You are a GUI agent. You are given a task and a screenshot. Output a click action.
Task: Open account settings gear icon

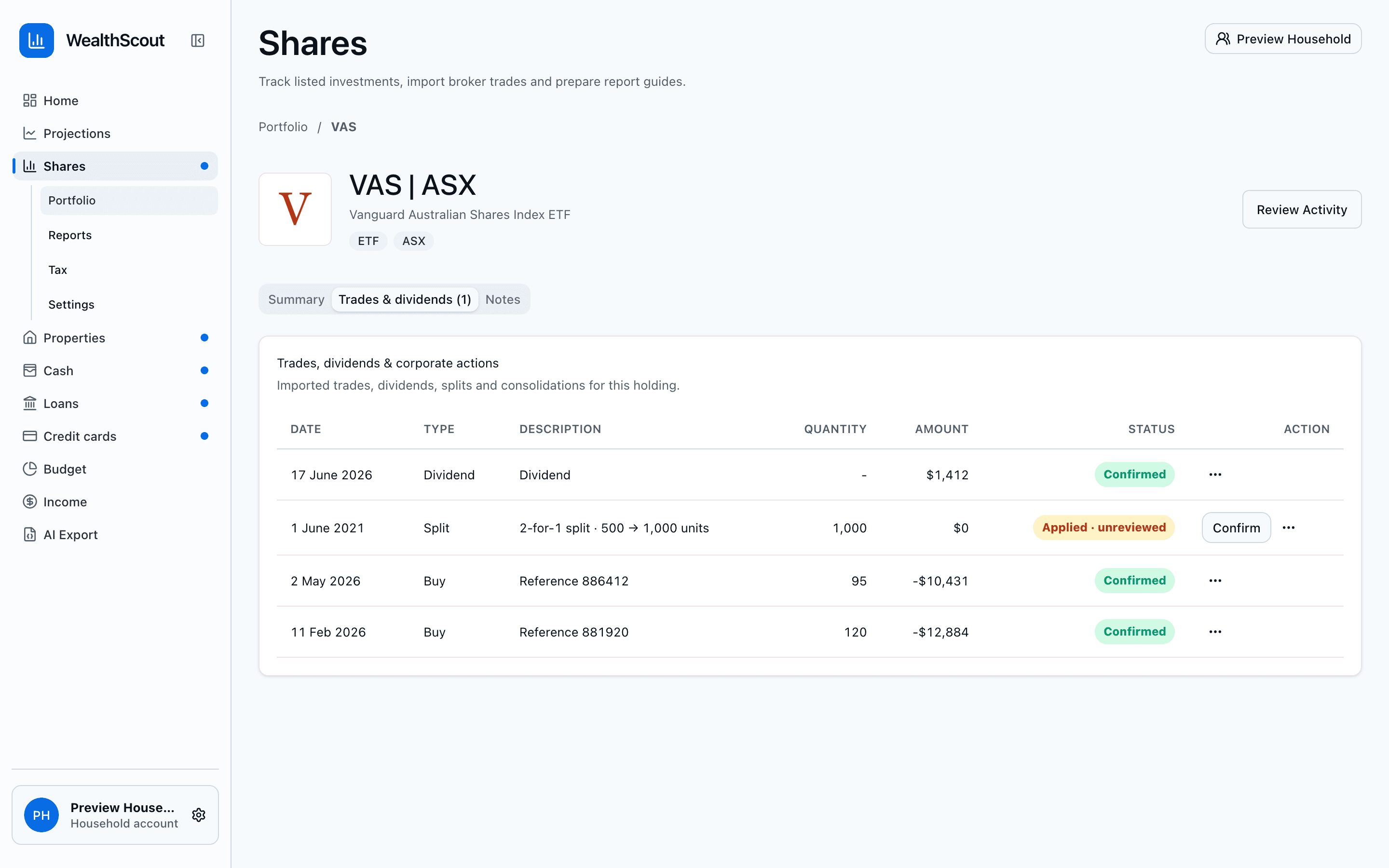coord(199,814)
